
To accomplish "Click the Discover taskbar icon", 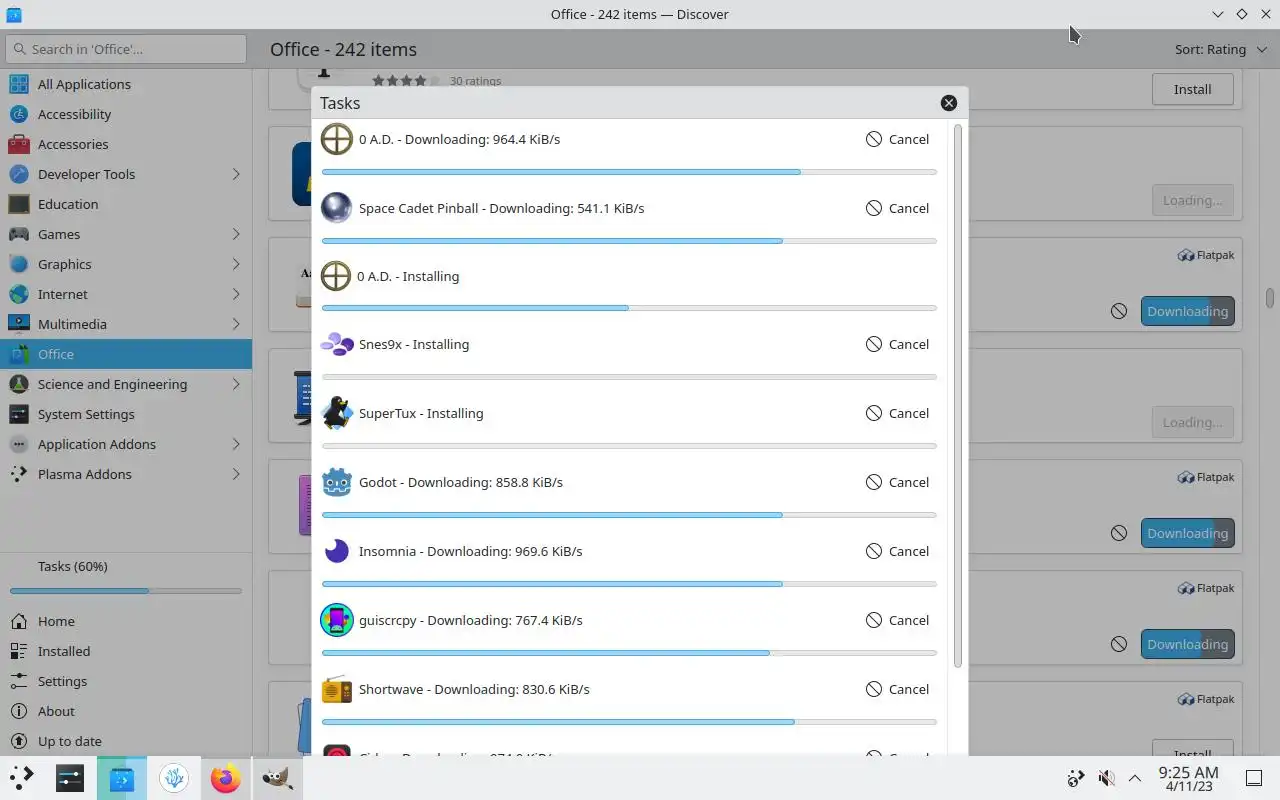I will 122,778.
